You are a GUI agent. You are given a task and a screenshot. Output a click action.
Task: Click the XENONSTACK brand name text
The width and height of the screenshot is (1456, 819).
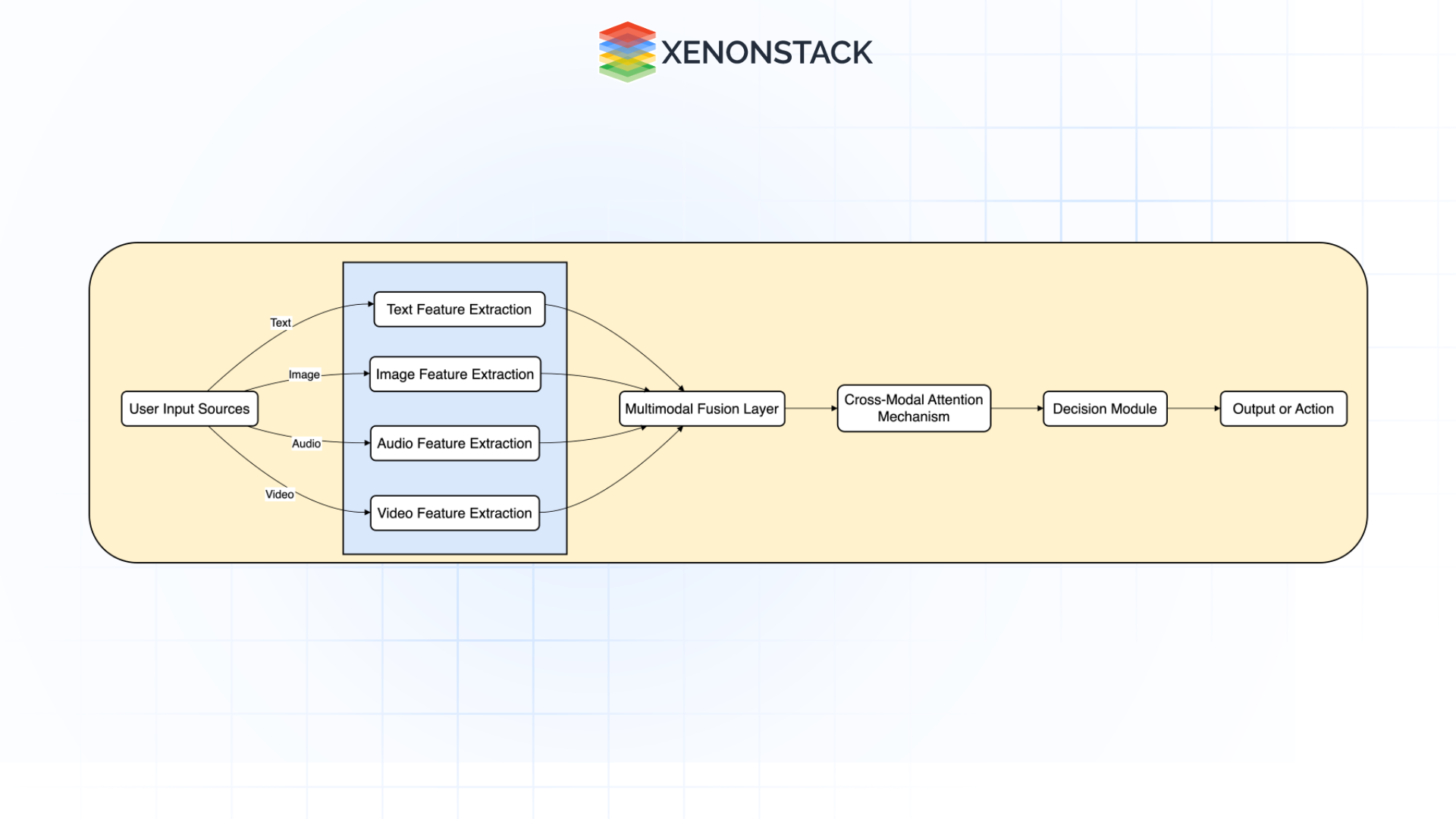[767, 53]
